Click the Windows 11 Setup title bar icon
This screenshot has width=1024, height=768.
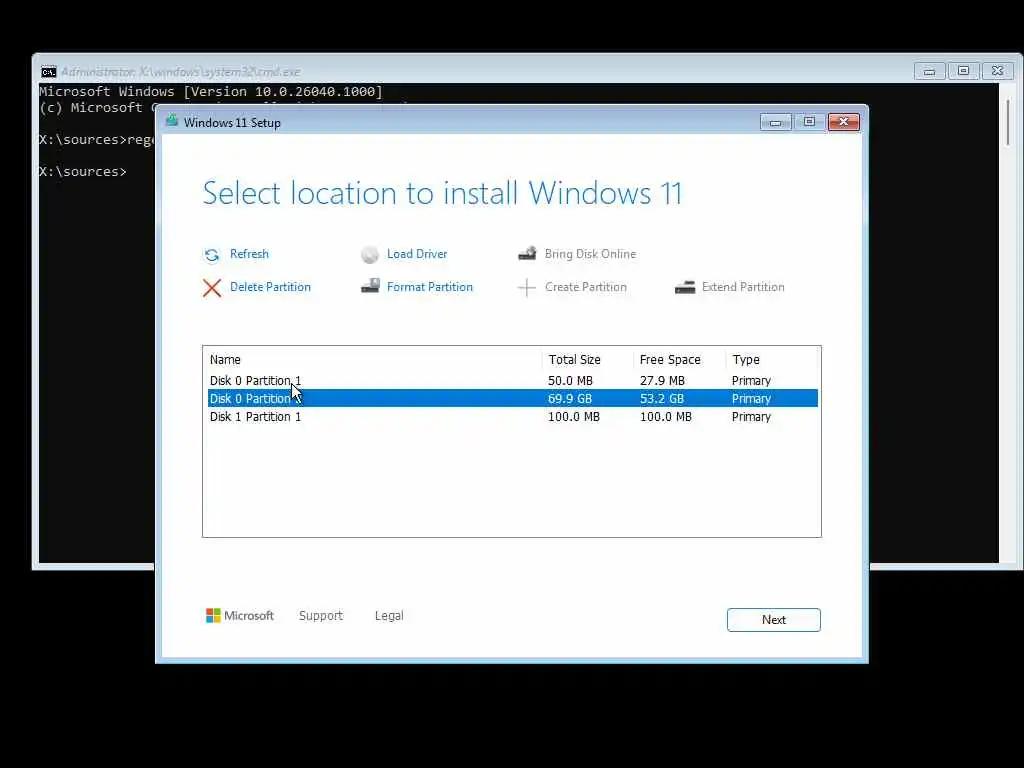(172, 120)
